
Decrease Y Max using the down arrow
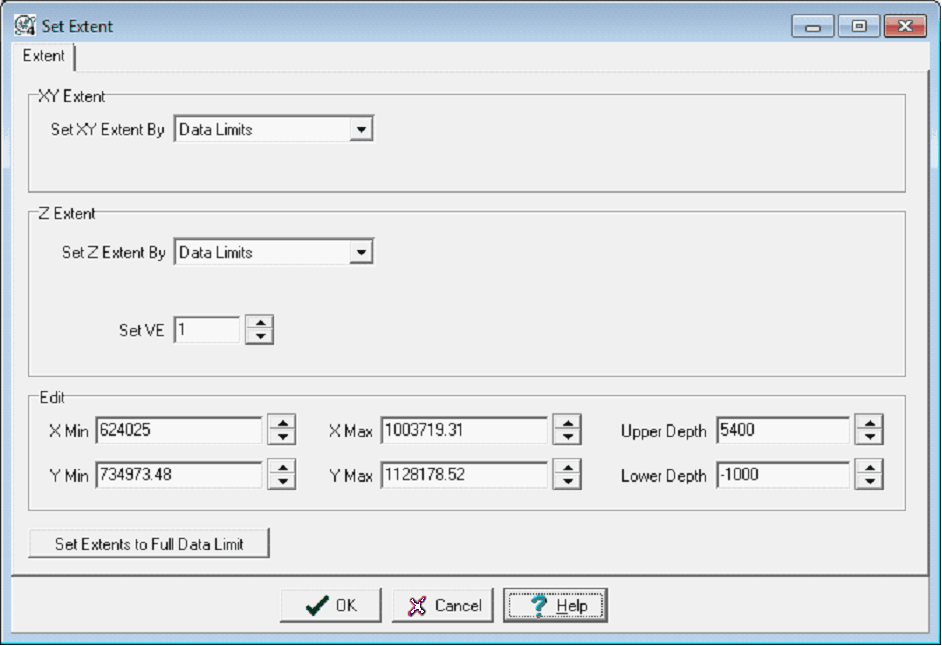click(567, 482)
